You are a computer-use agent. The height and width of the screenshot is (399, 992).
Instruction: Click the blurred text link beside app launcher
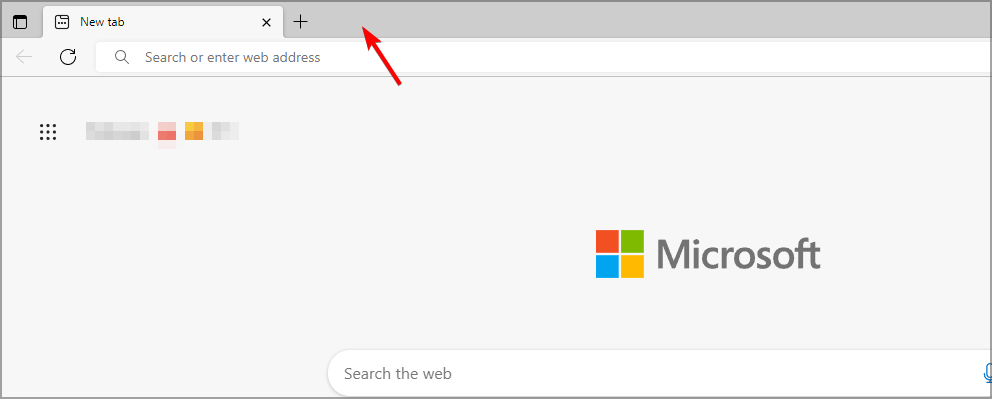click(x=118, y=131)
